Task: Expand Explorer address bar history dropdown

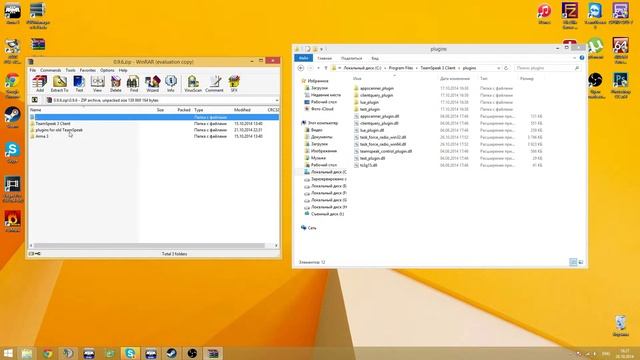Action: [498, 68]
